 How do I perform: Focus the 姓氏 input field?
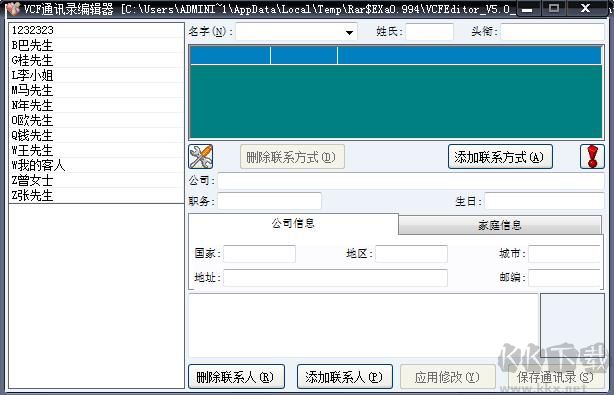click(x=430, y=32)
